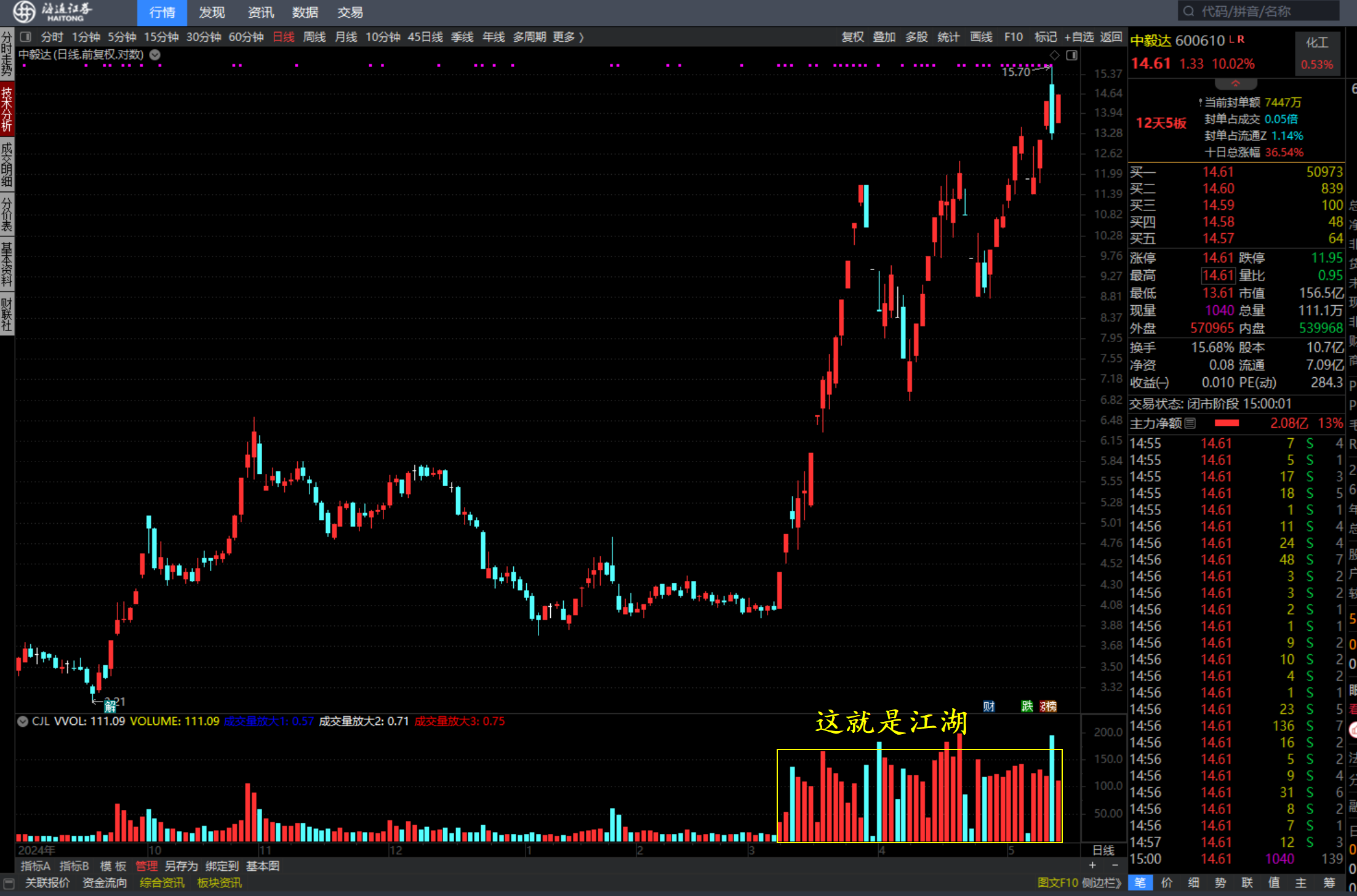Open 复权 adjustment dropdown

853,37
